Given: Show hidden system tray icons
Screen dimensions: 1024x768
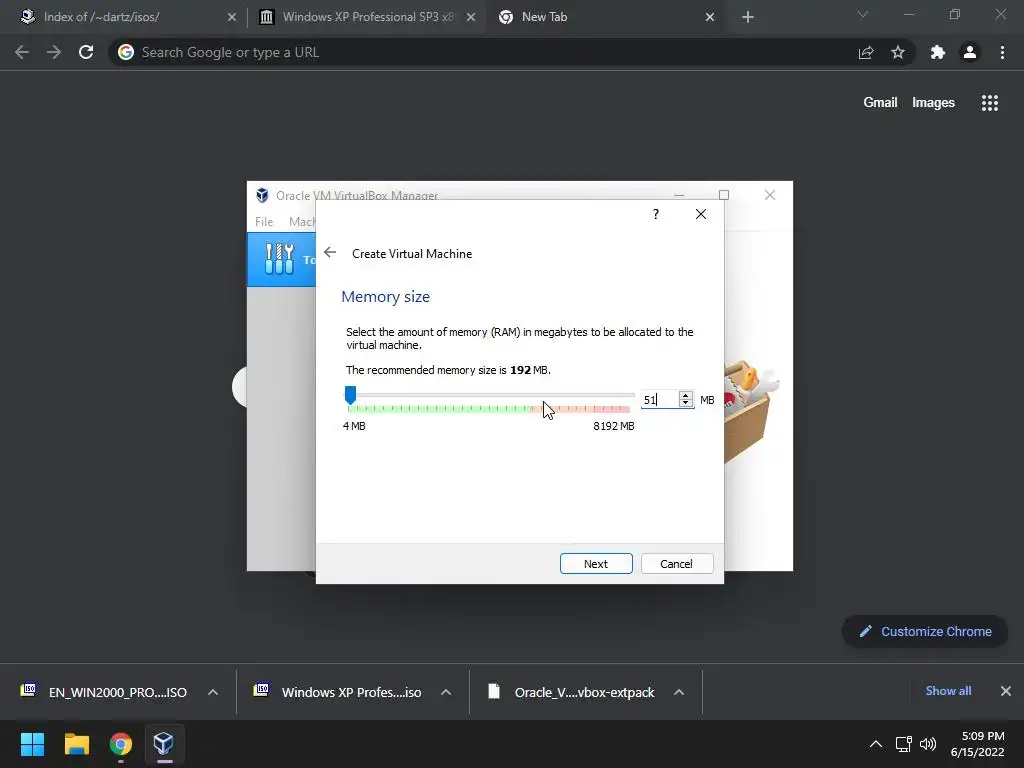Looking at the screenshot, I should (876, 744).
